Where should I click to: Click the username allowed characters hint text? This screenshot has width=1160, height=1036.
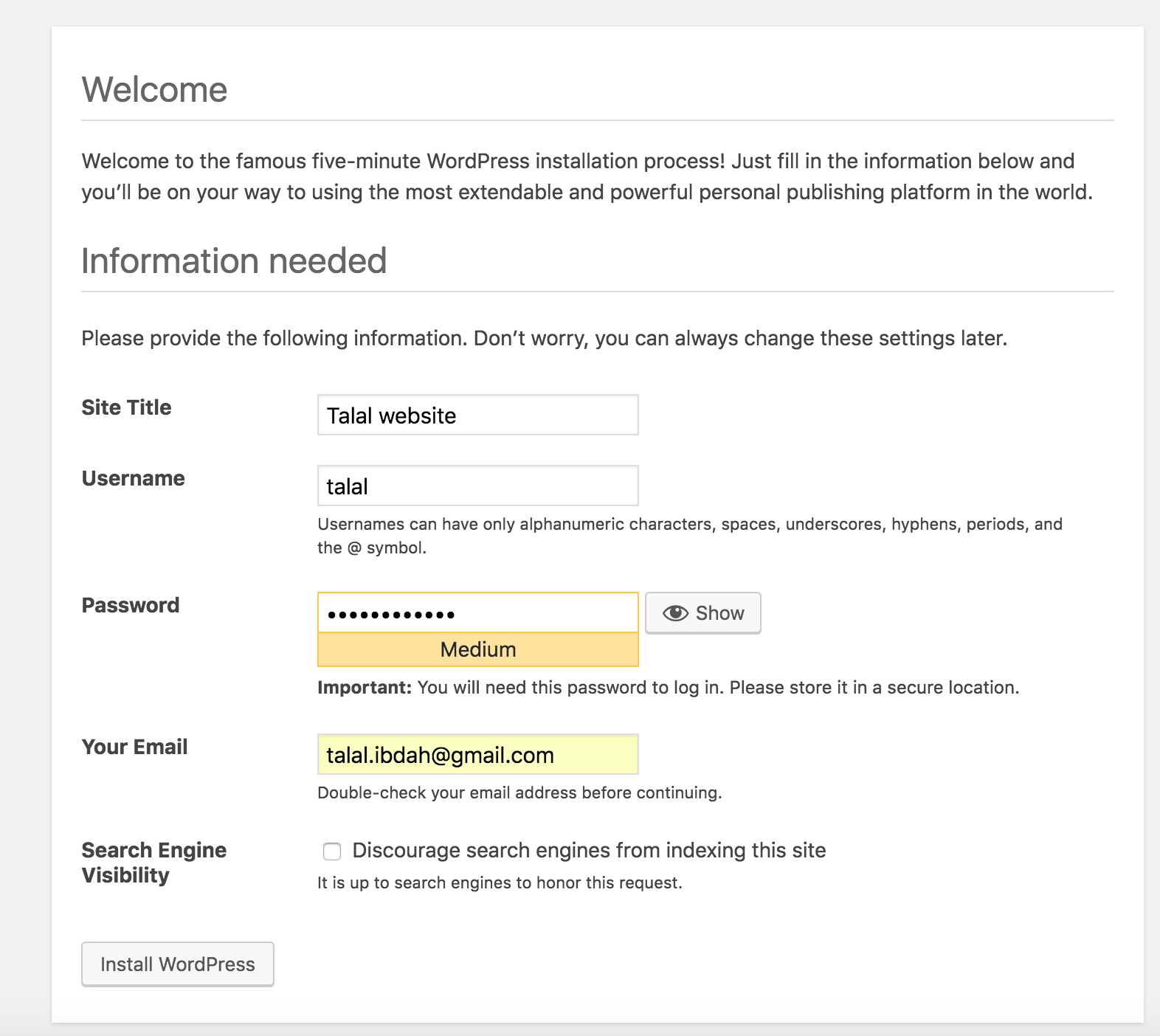pyautogui.click(x=689, y=525)
